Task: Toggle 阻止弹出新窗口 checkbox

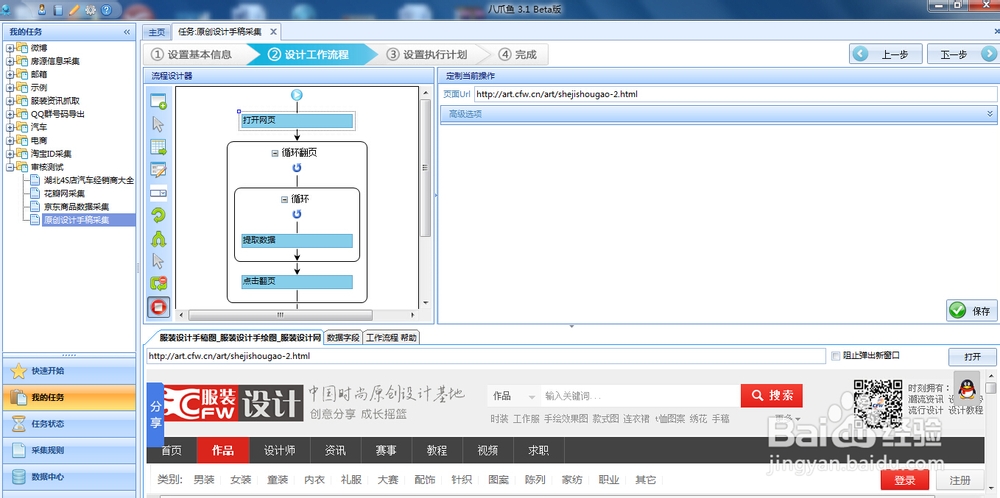Action: point(835,355)
